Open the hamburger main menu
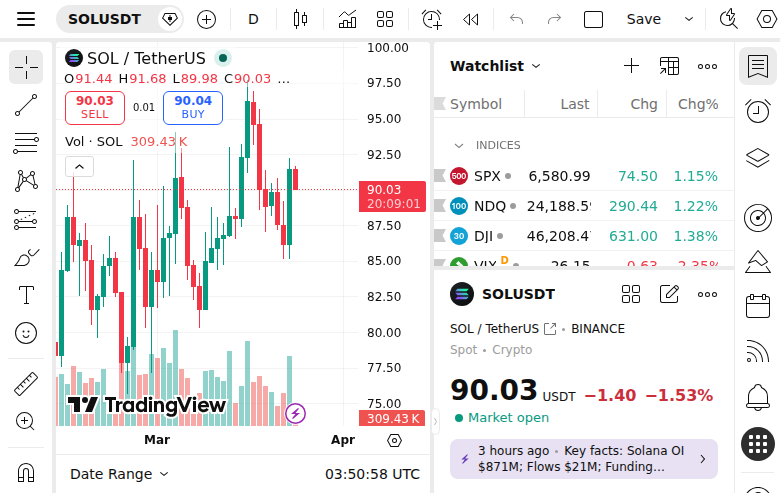Screen dimensions: 780x493 tap(26, 19)
